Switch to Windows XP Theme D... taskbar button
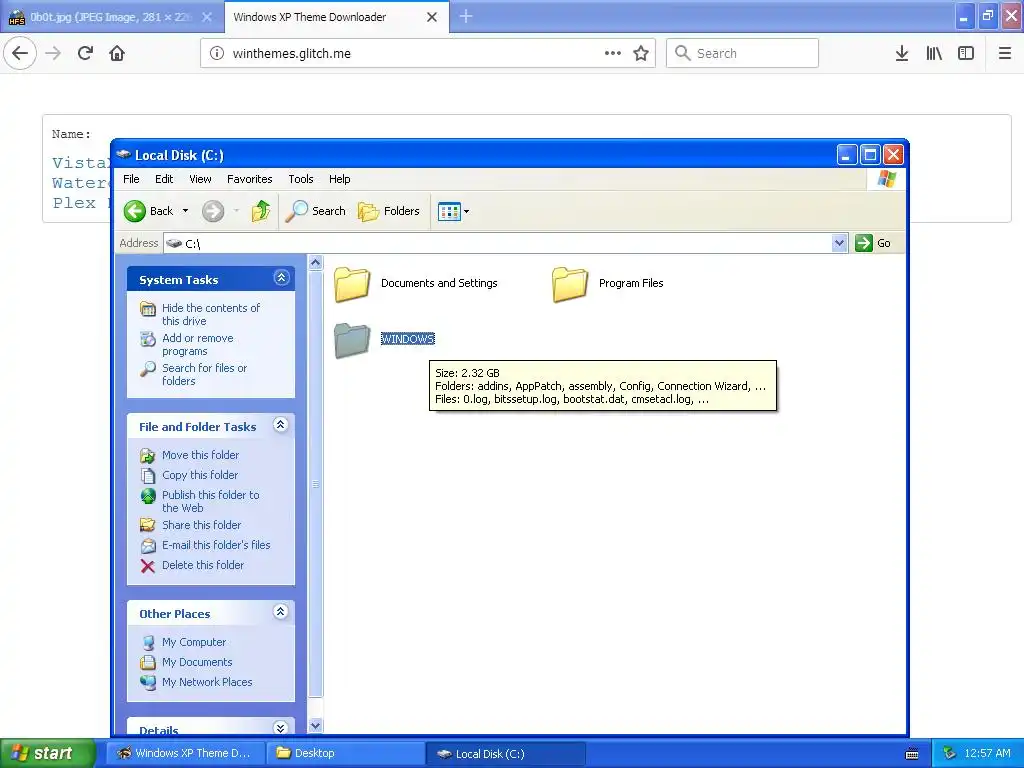 (x=186, y=753)
